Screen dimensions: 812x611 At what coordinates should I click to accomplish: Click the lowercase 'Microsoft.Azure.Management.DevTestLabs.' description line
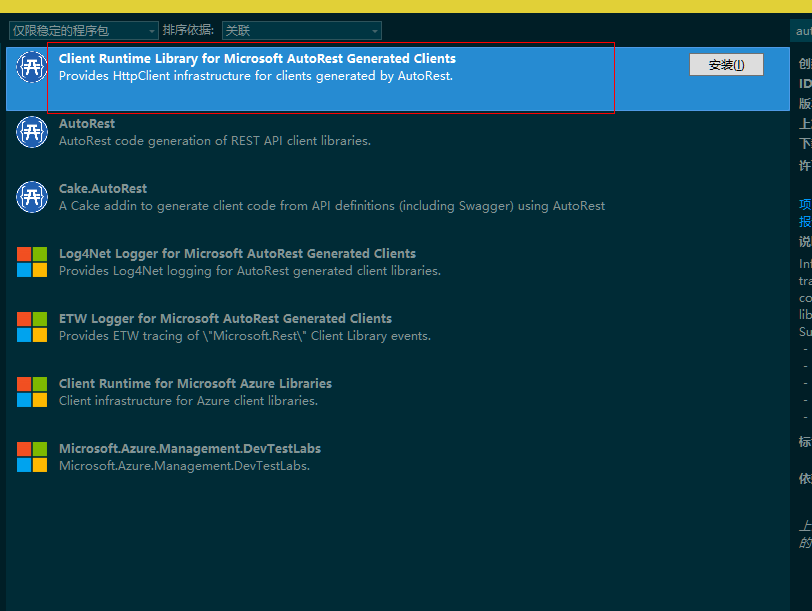click(184, 466)
